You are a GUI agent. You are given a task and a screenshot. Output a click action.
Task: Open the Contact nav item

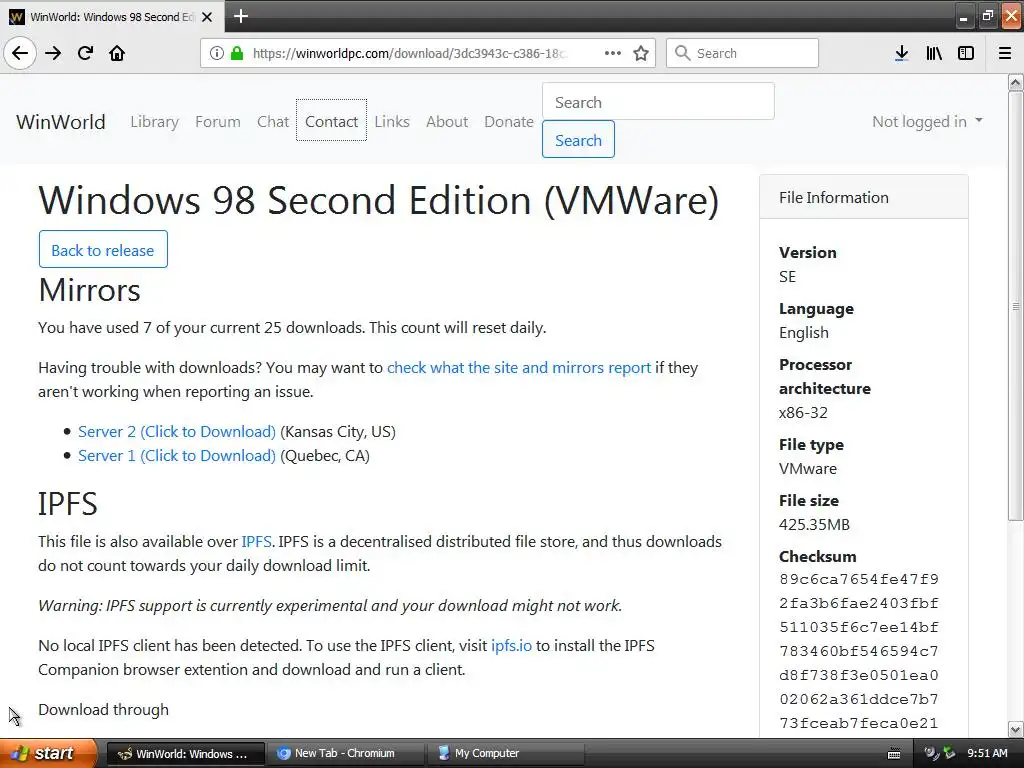click(x=331, y=121)
